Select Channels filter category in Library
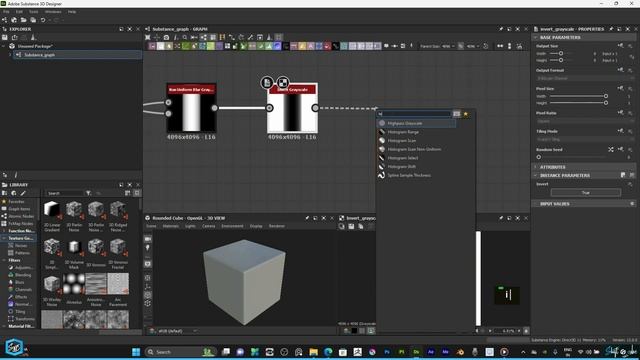The width and height of the screenshot is (640, 360). coord(23,289)
